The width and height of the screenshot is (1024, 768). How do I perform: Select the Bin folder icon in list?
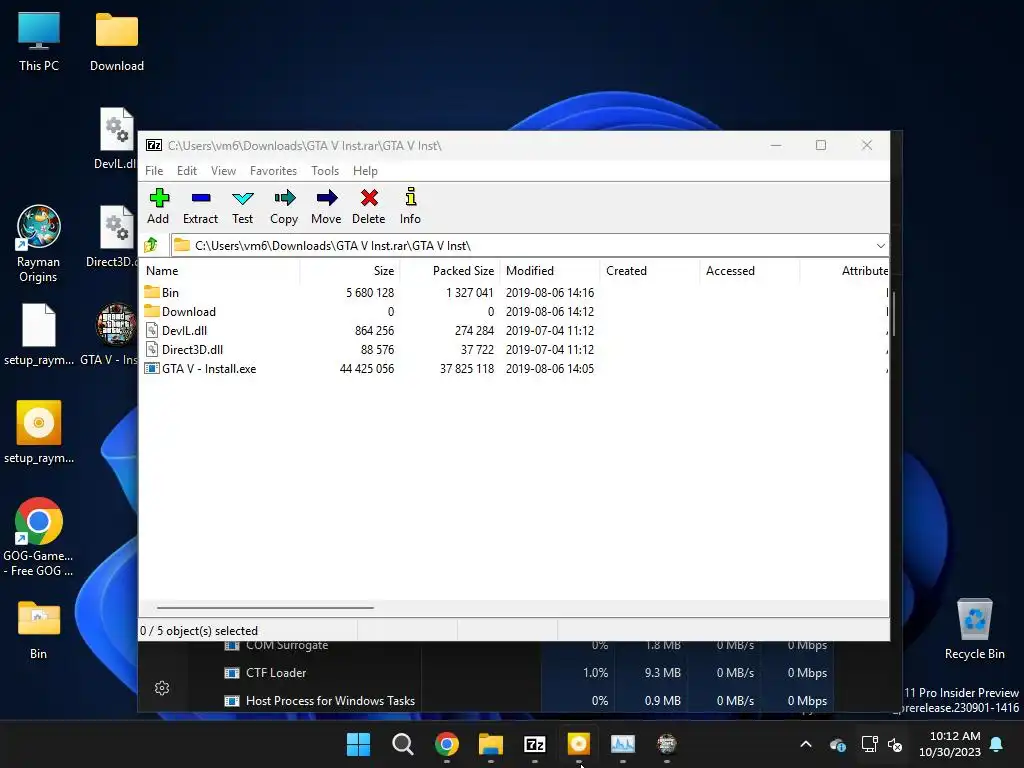click(152, 292)
